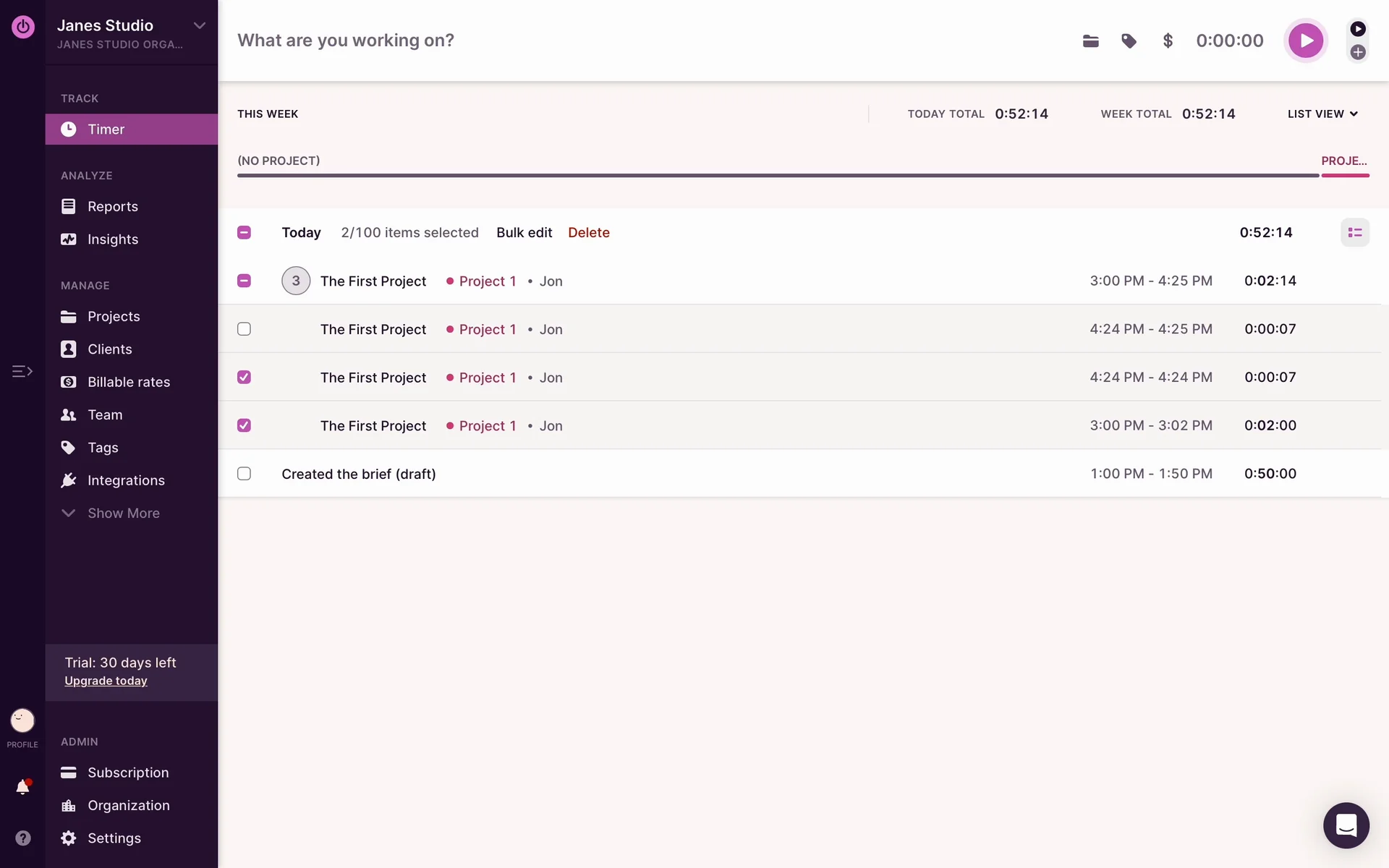This screenshot has height=868, width=1389.
Task: Click the tag icon in timer bar
Action: click(x=1129, y=41)
